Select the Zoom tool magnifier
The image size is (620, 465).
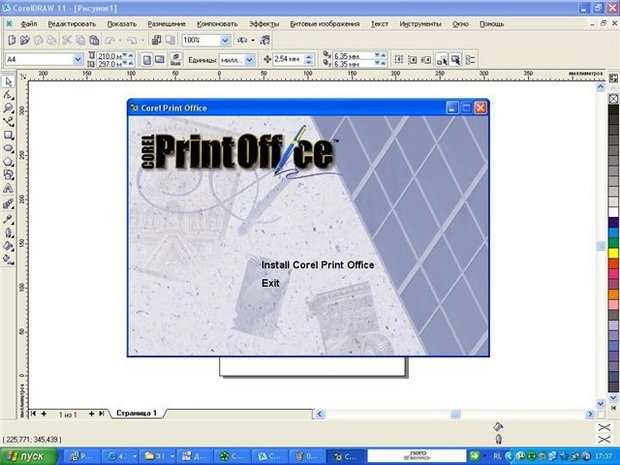click(x=8, y=108)
